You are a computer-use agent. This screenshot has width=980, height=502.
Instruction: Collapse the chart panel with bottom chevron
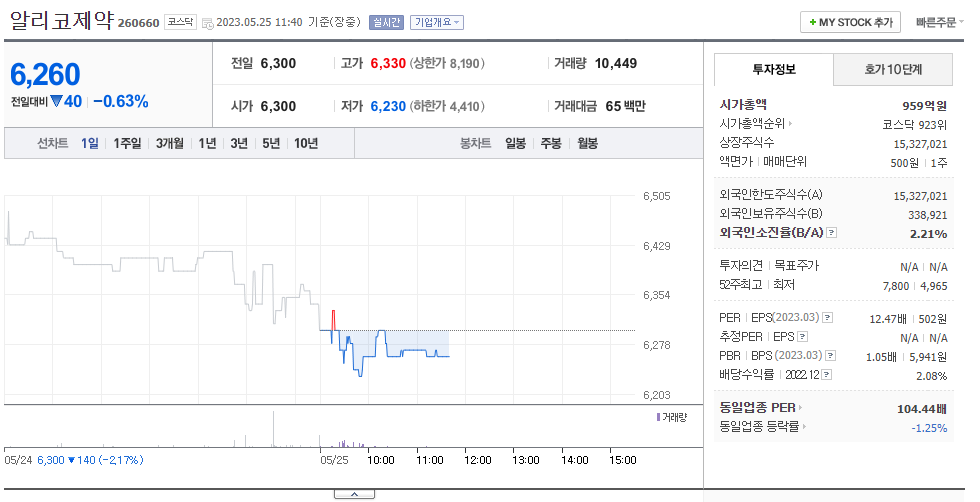point(354,494)
